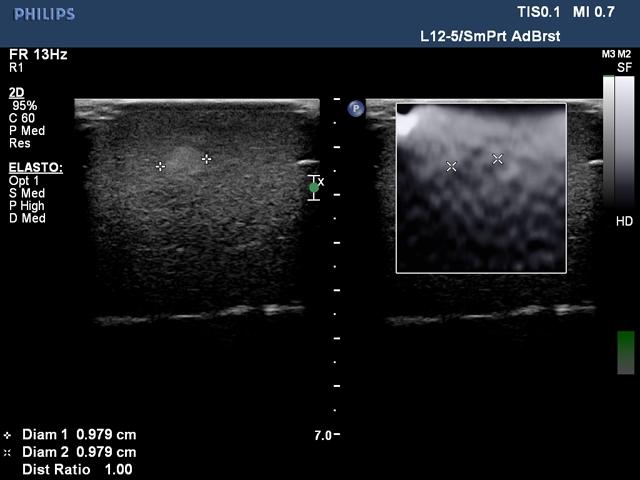
Task: Select the left plus caliper on B-mode image
Action: (x=160, y=166)
